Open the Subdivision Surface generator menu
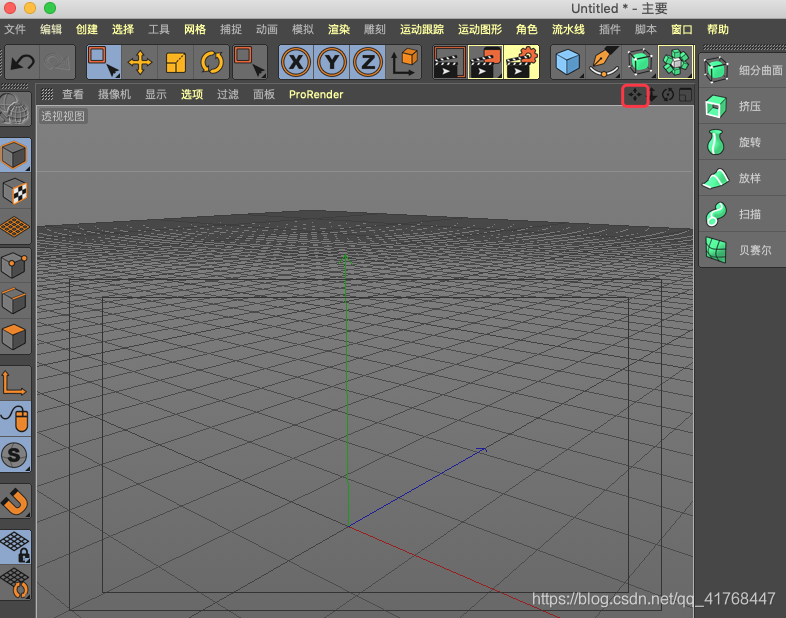Image resolution: width=786 pixels, height=618 pixels. coord(640,62)
